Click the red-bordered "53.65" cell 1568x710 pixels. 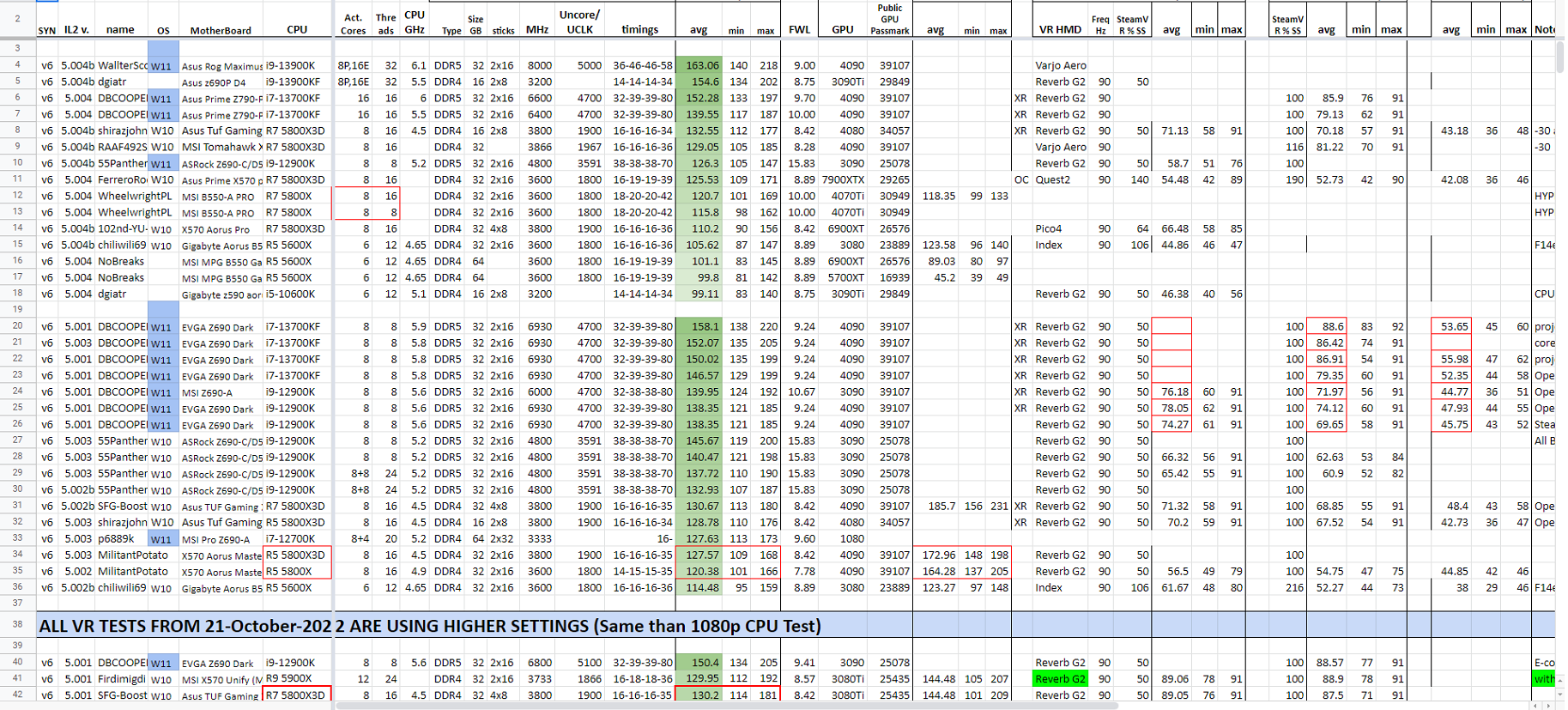coord(1451,326)
